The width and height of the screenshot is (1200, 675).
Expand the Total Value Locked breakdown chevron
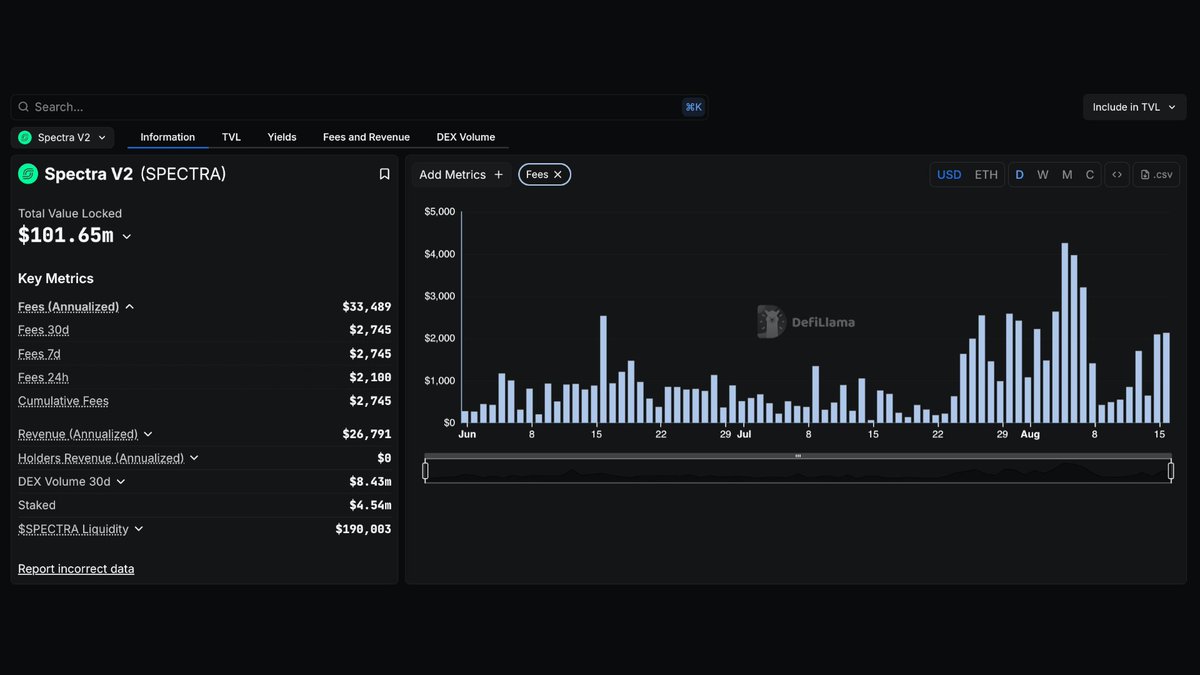[126, 237]
